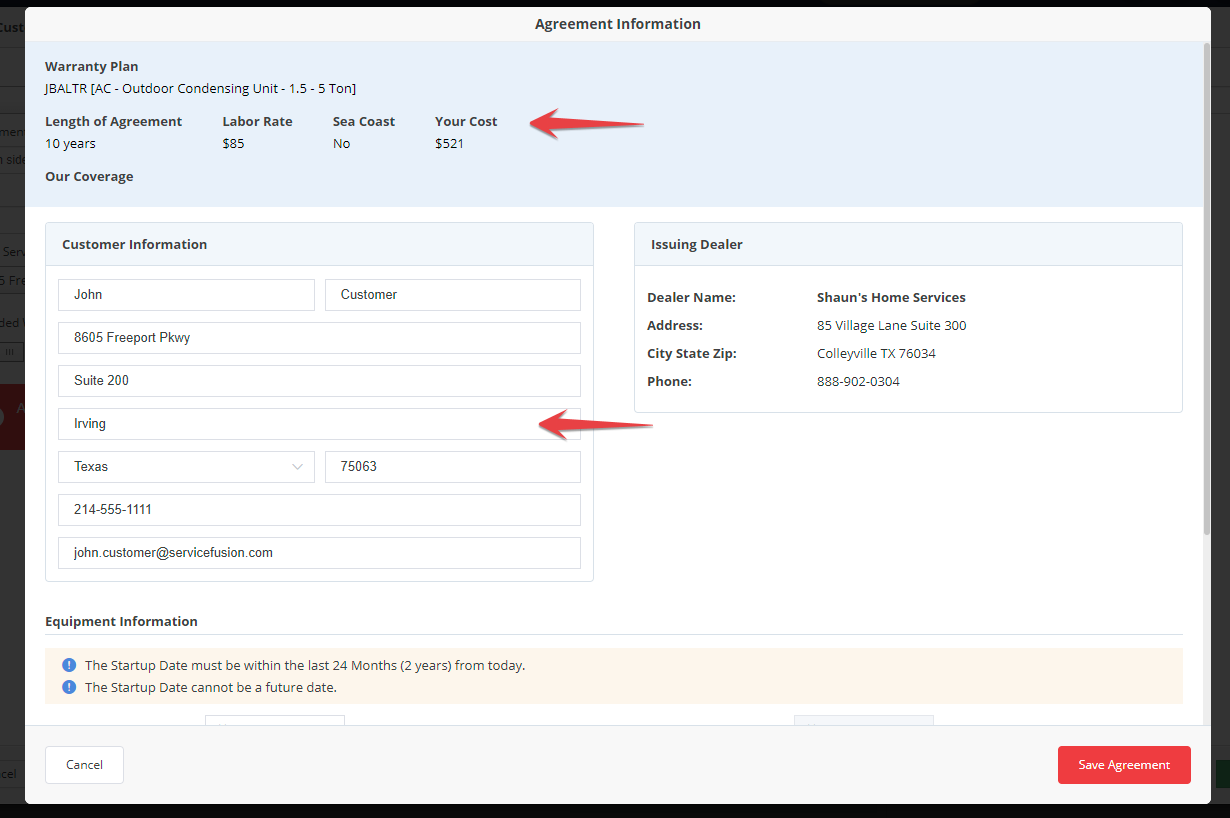1230x818 pixels.
Task: Click the Agreement Information dialog title
Action: tap(617, 24)
